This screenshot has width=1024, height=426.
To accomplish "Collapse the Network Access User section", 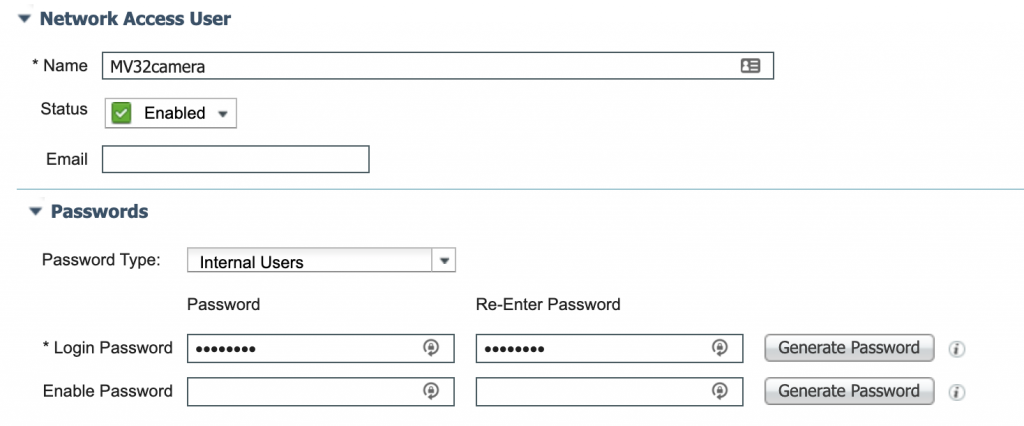I will tap(24, 19).
